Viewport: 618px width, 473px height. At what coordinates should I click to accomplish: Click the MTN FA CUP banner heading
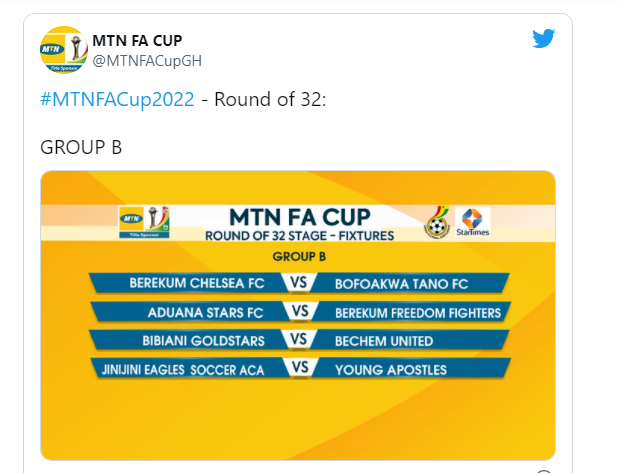pos(300,217)
